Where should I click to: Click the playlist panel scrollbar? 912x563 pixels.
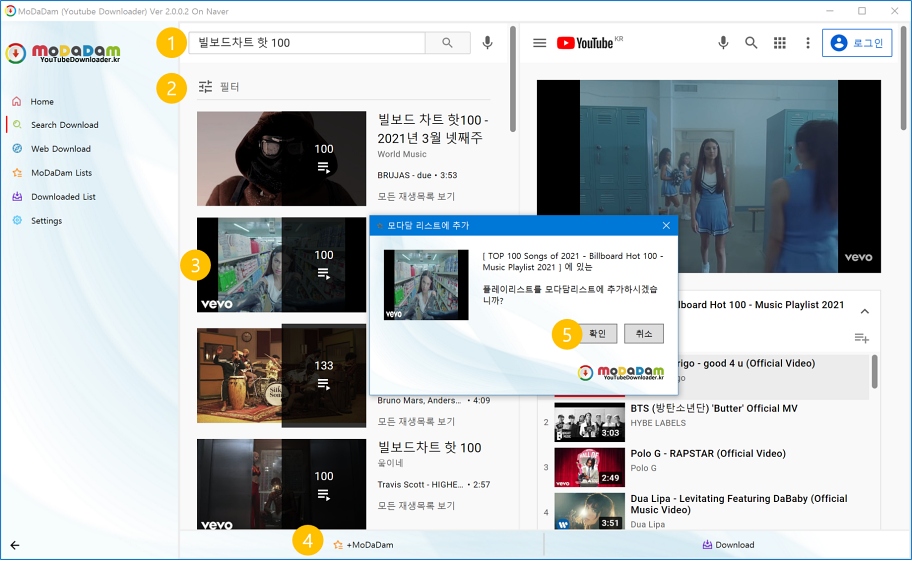coord(874,372)
